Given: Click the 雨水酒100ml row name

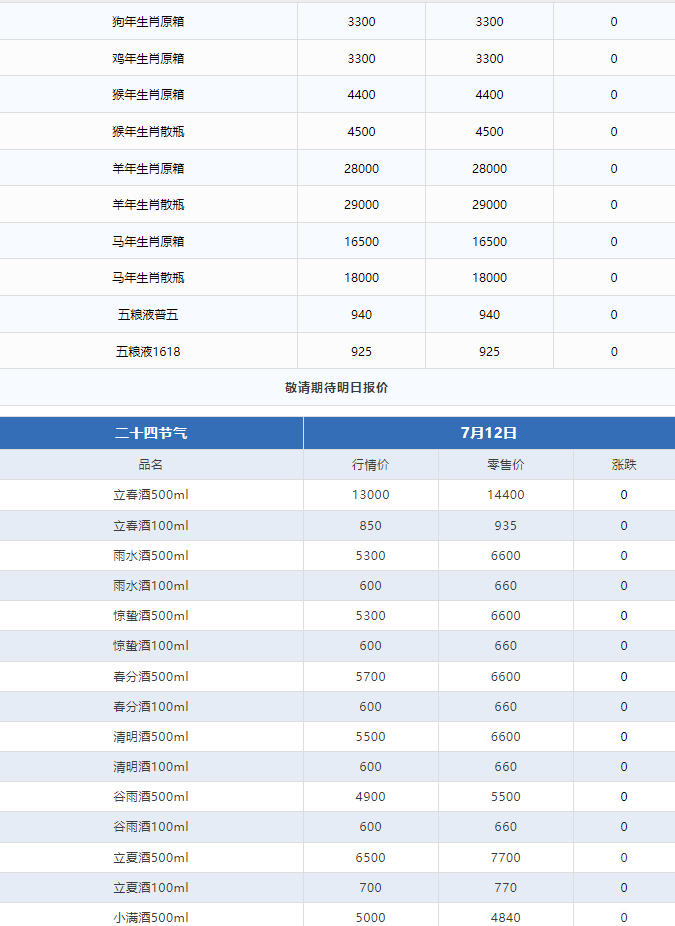Looking at the screenshot, I should (x=151, y=586).
